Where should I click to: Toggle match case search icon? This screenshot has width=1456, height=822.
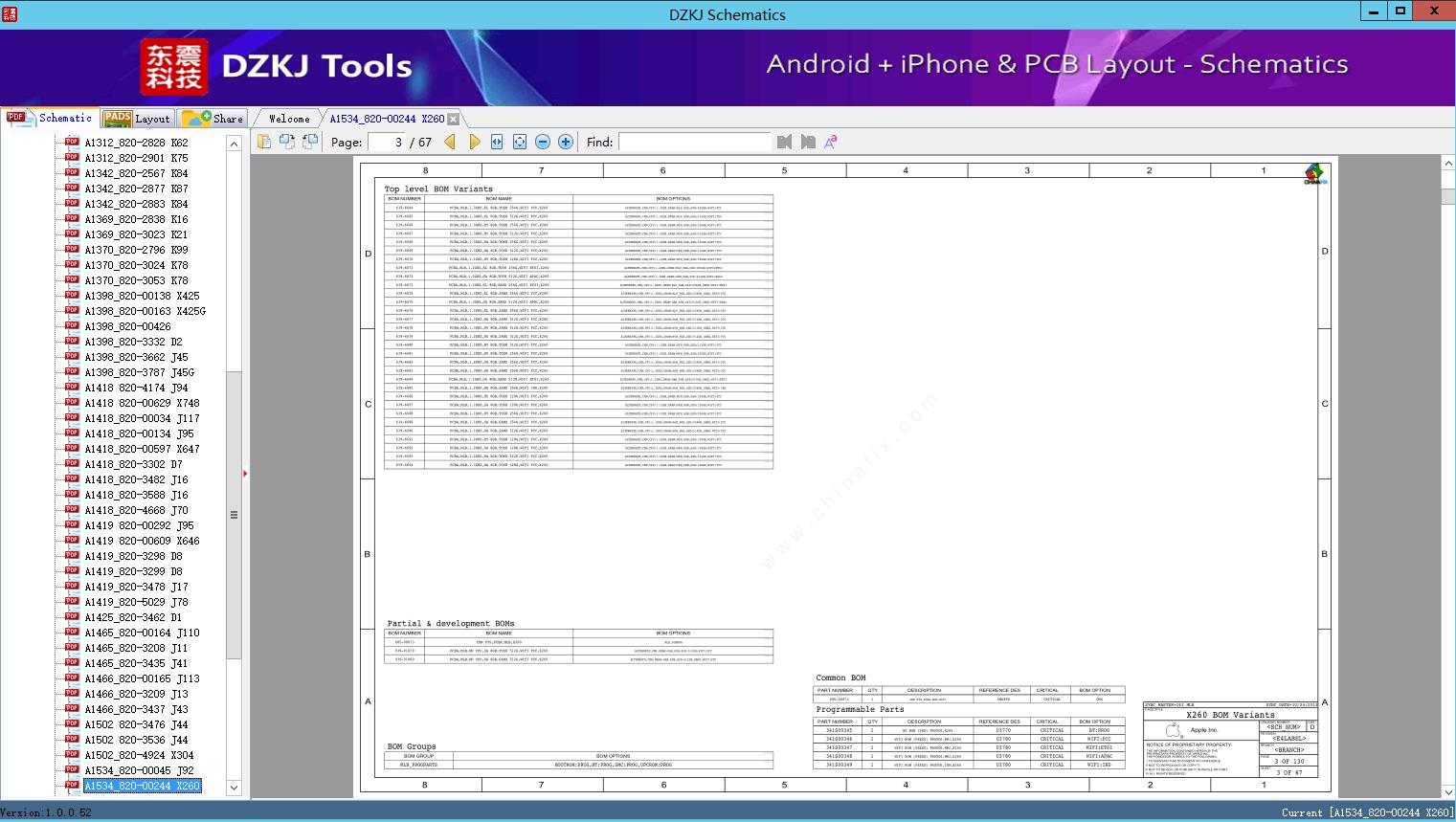coord(831,142)
